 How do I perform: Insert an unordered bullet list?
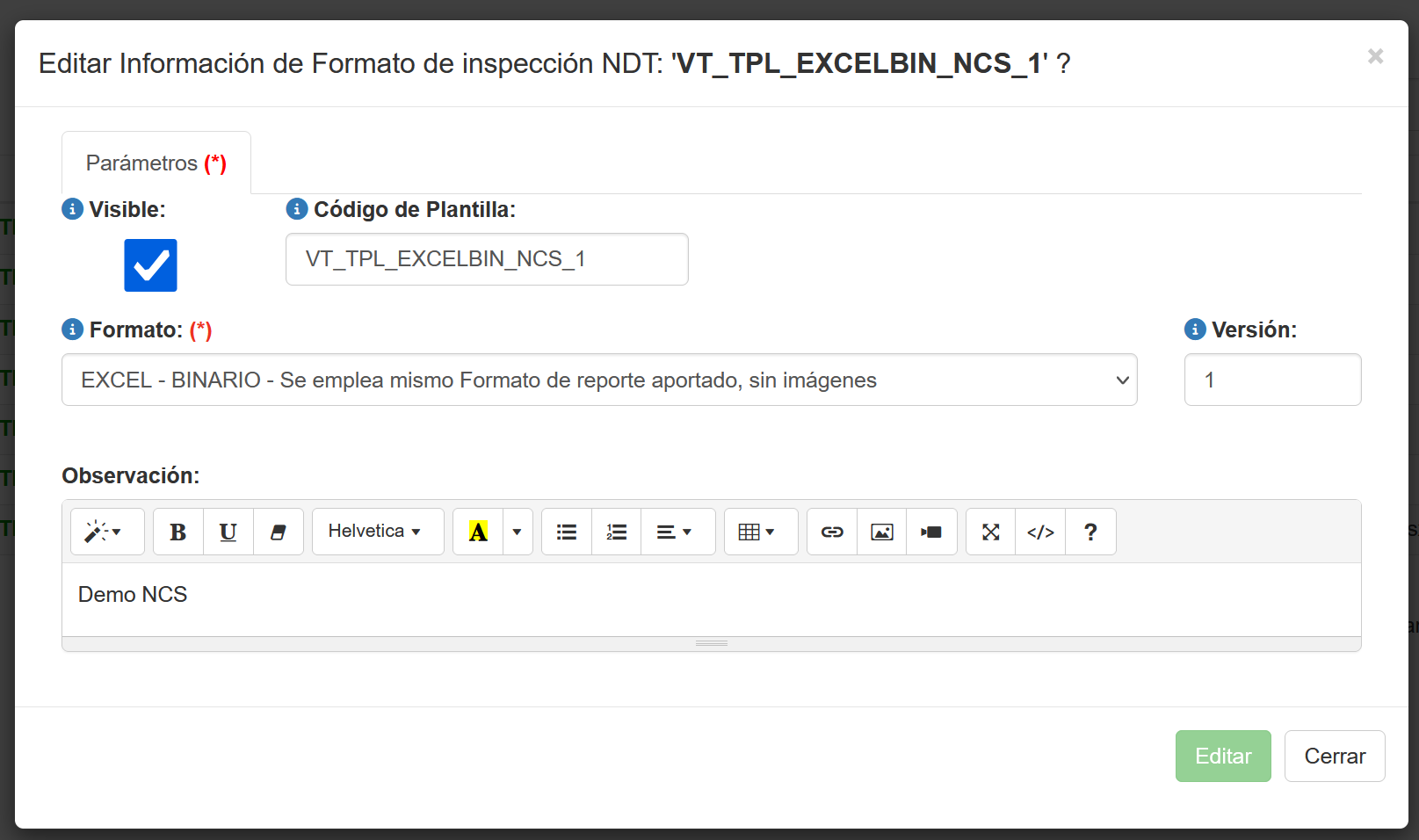coord(567,532)
